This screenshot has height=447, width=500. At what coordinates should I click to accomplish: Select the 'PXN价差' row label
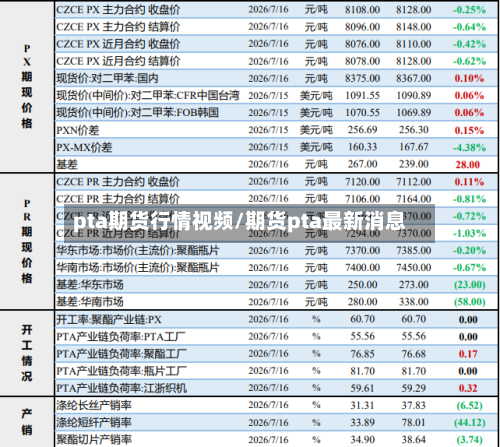(78, 130)
